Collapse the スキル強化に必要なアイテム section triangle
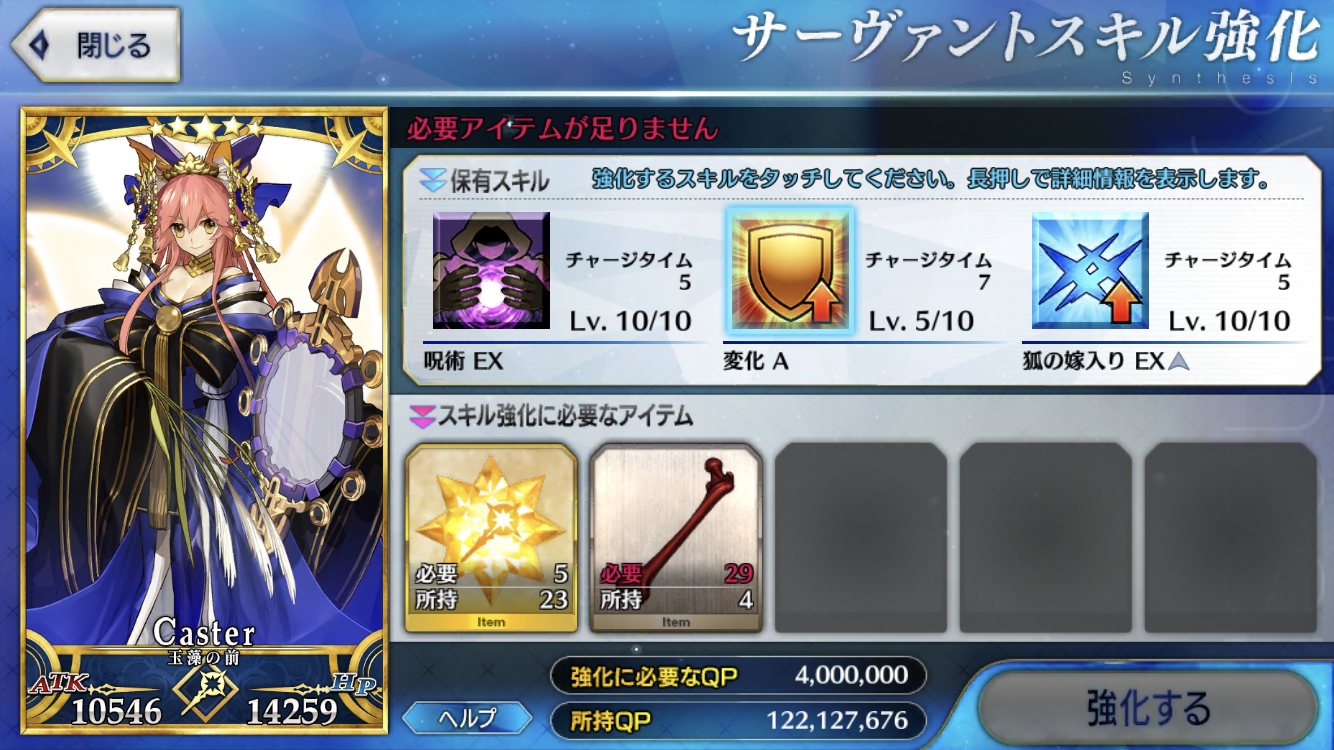The height and width of the screenshot is (750, 1334). [422, 413]
